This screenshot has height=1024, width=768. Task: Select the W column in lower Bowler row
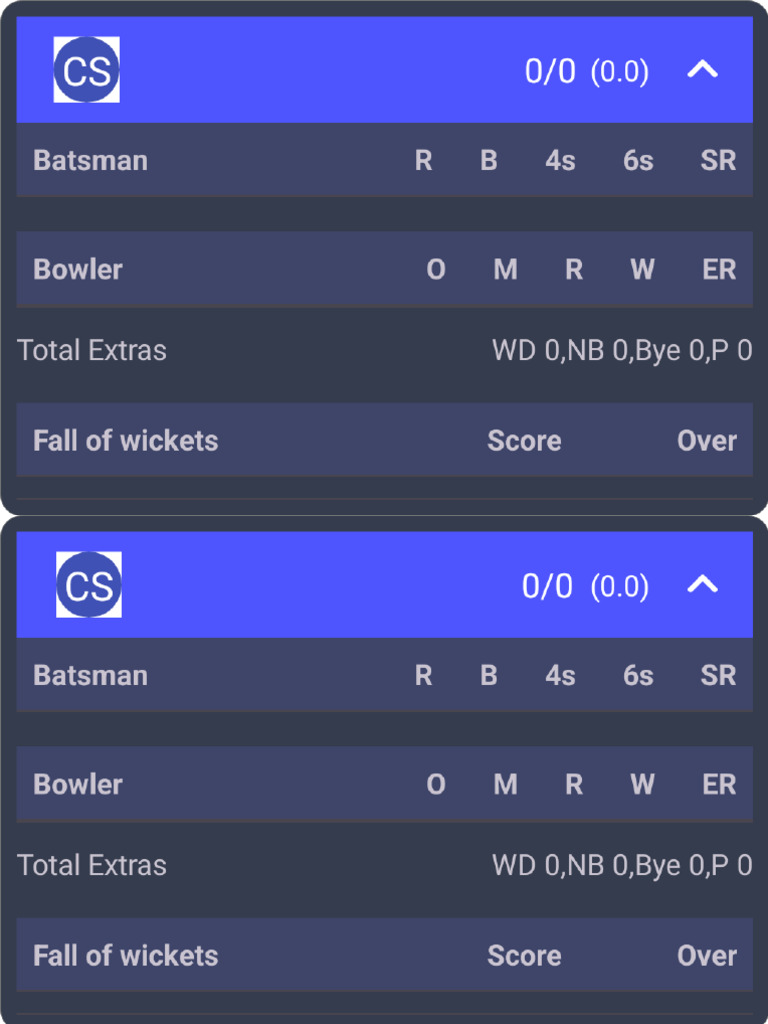(642, 785)
